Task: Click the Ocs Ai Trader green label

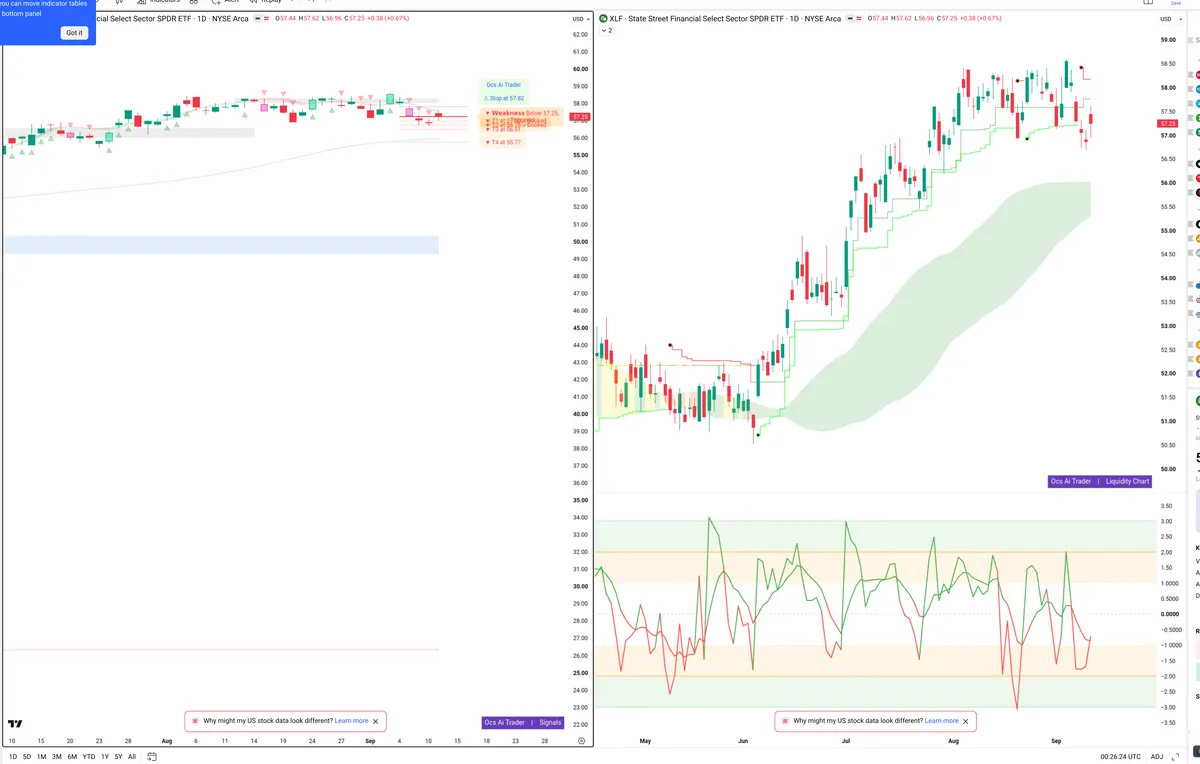Action: click(504, 85)
